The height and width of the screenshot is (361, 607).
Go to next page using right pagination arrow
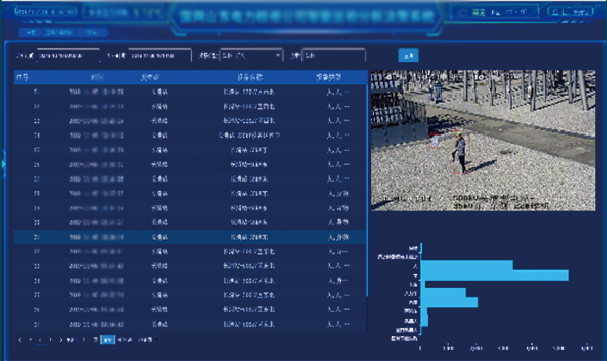pyautogui.click(x=60, y=340)
